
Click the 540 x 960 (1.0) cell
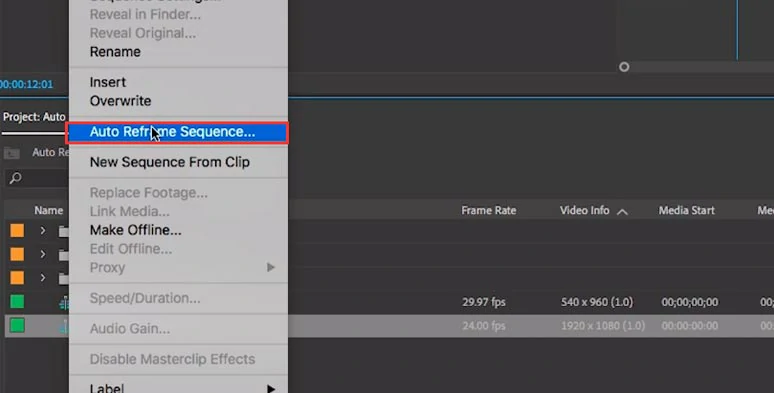[x=597, y=302]
